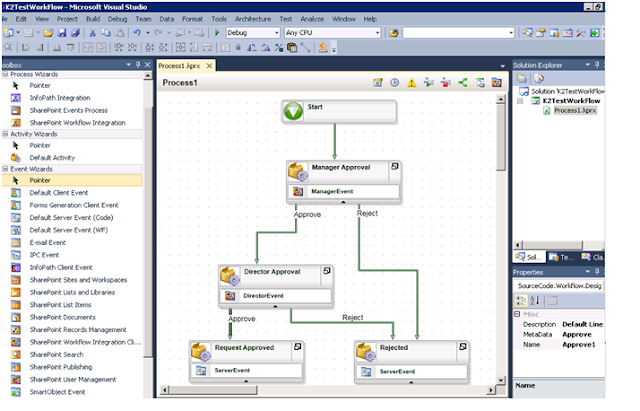Screen dimensions: 640x411
Task: Click the last icon in Process1 header
Action: (x=496, y=83)
